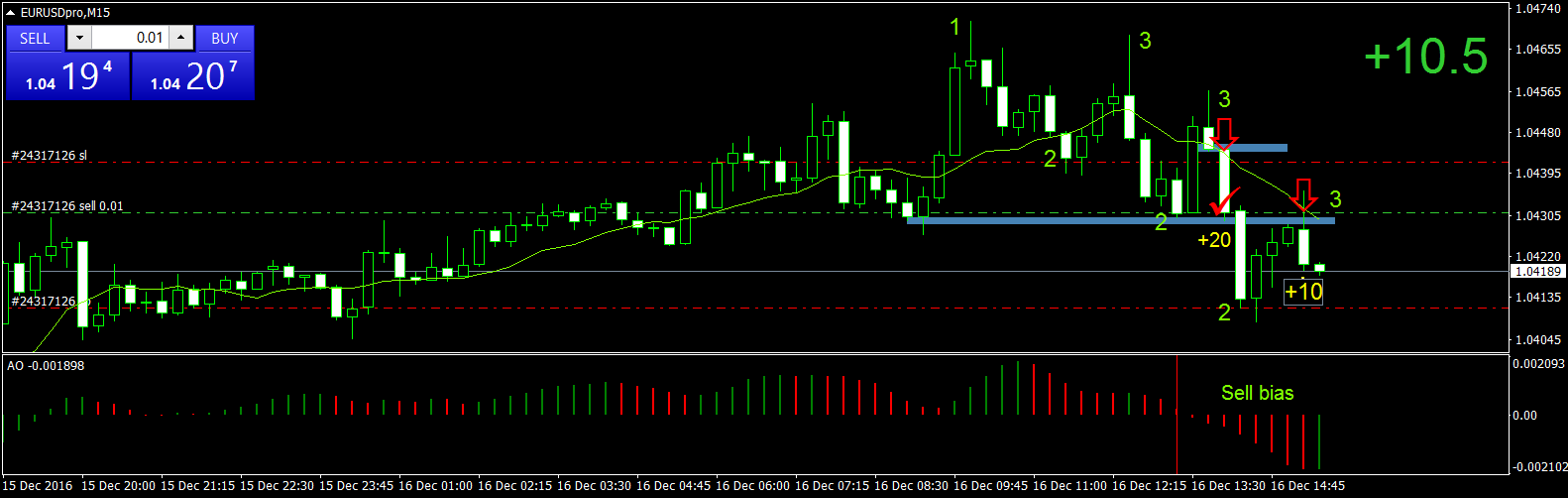This screenshot has width=1568, height=498.
Task: Click the 0.002093 AO scale value
Action: (1538, 364)
